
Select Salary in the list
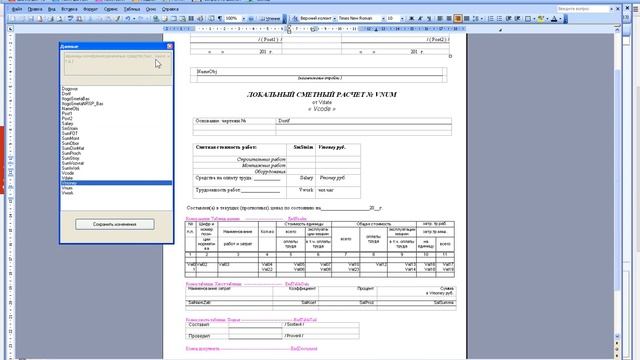(x=67, y=123)
